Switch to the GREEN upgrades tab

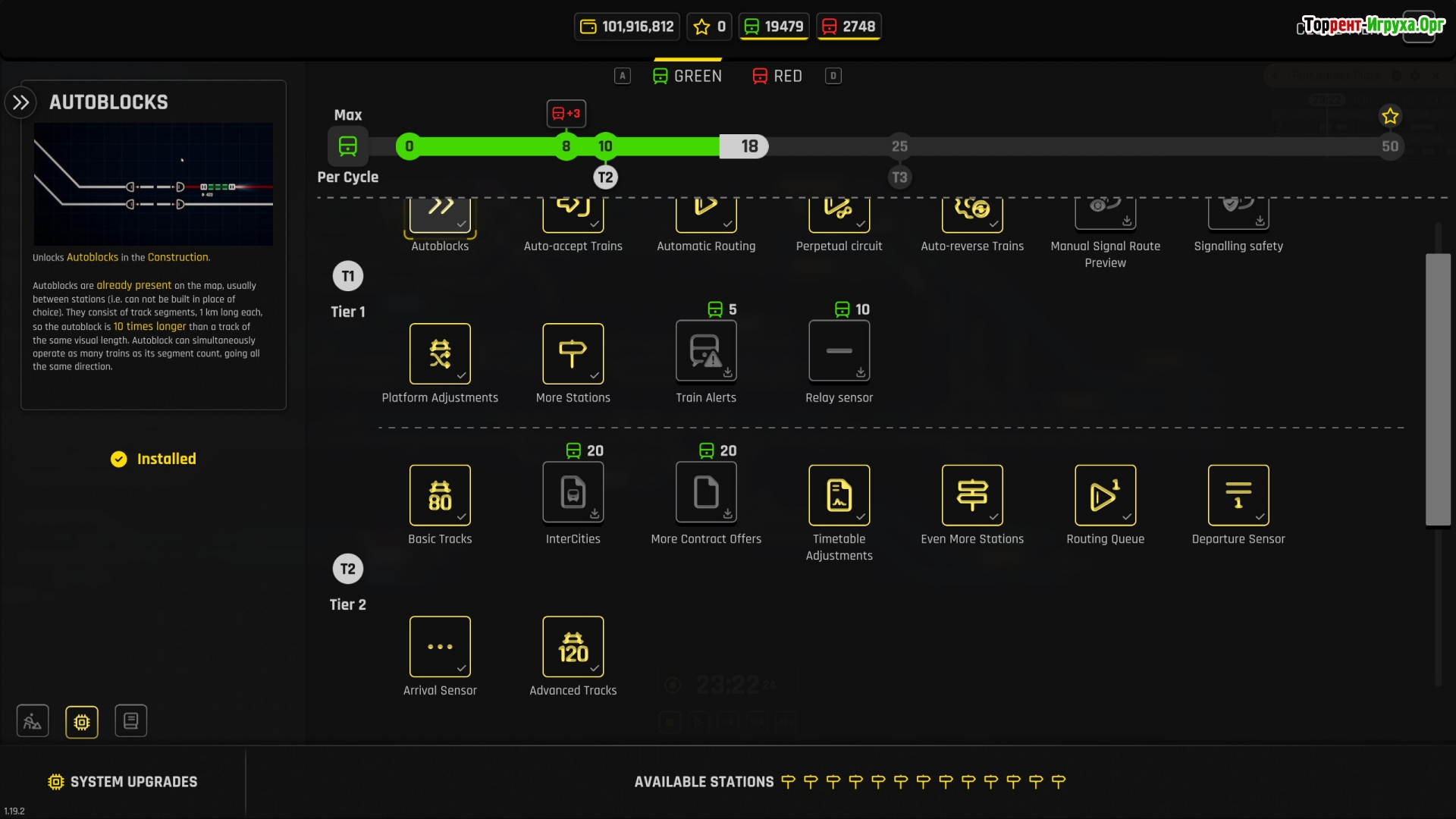click(687, 76)
